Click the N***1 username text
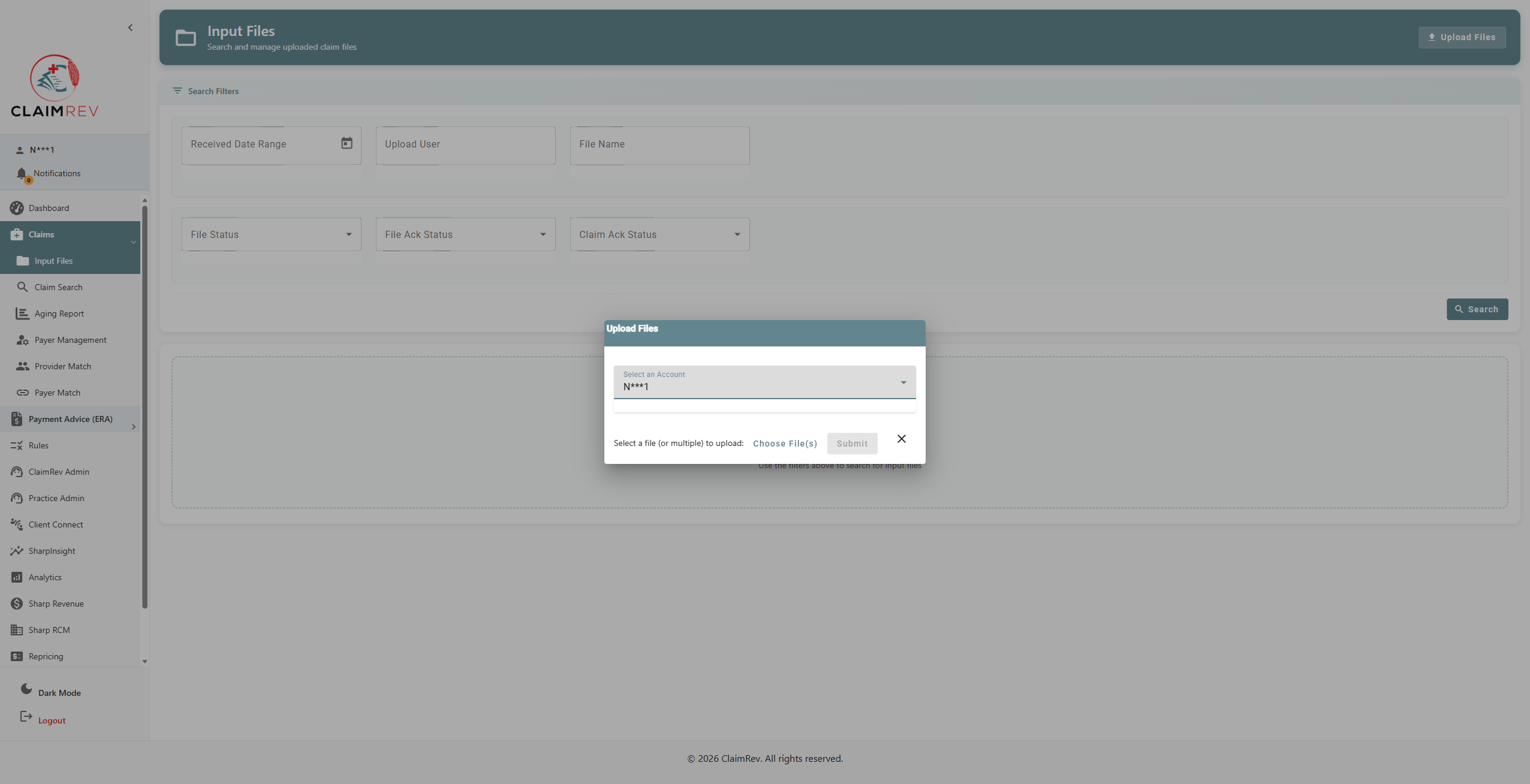The height and width of the screenshot is (784, 1530). click(42, 150)
